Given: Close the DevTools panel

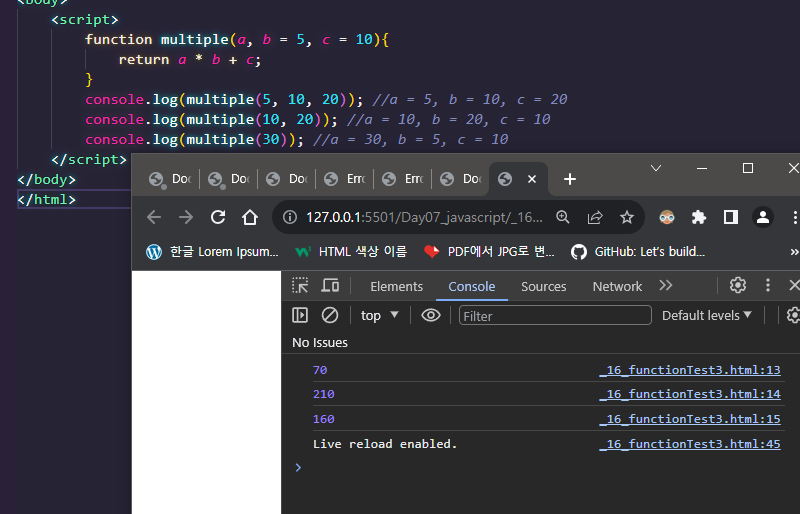Looking at the screenshot, I should click(x=794, y=285).
